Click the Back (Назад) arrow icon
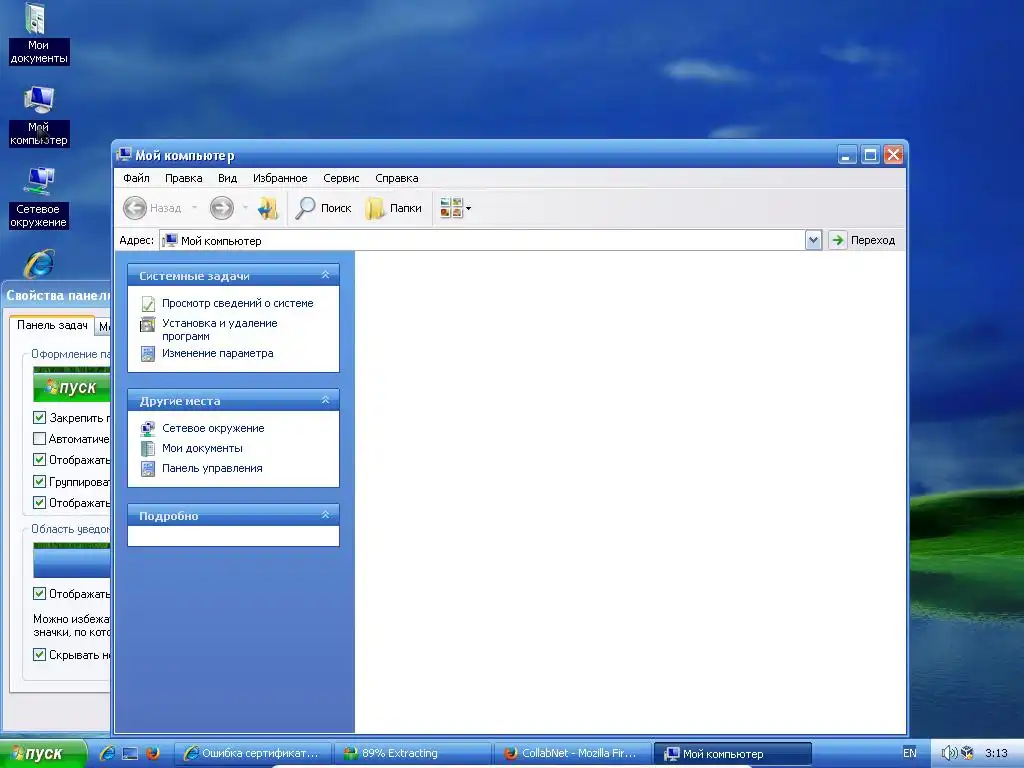Viewport: 1024px width, 768px height. point(135,208)
